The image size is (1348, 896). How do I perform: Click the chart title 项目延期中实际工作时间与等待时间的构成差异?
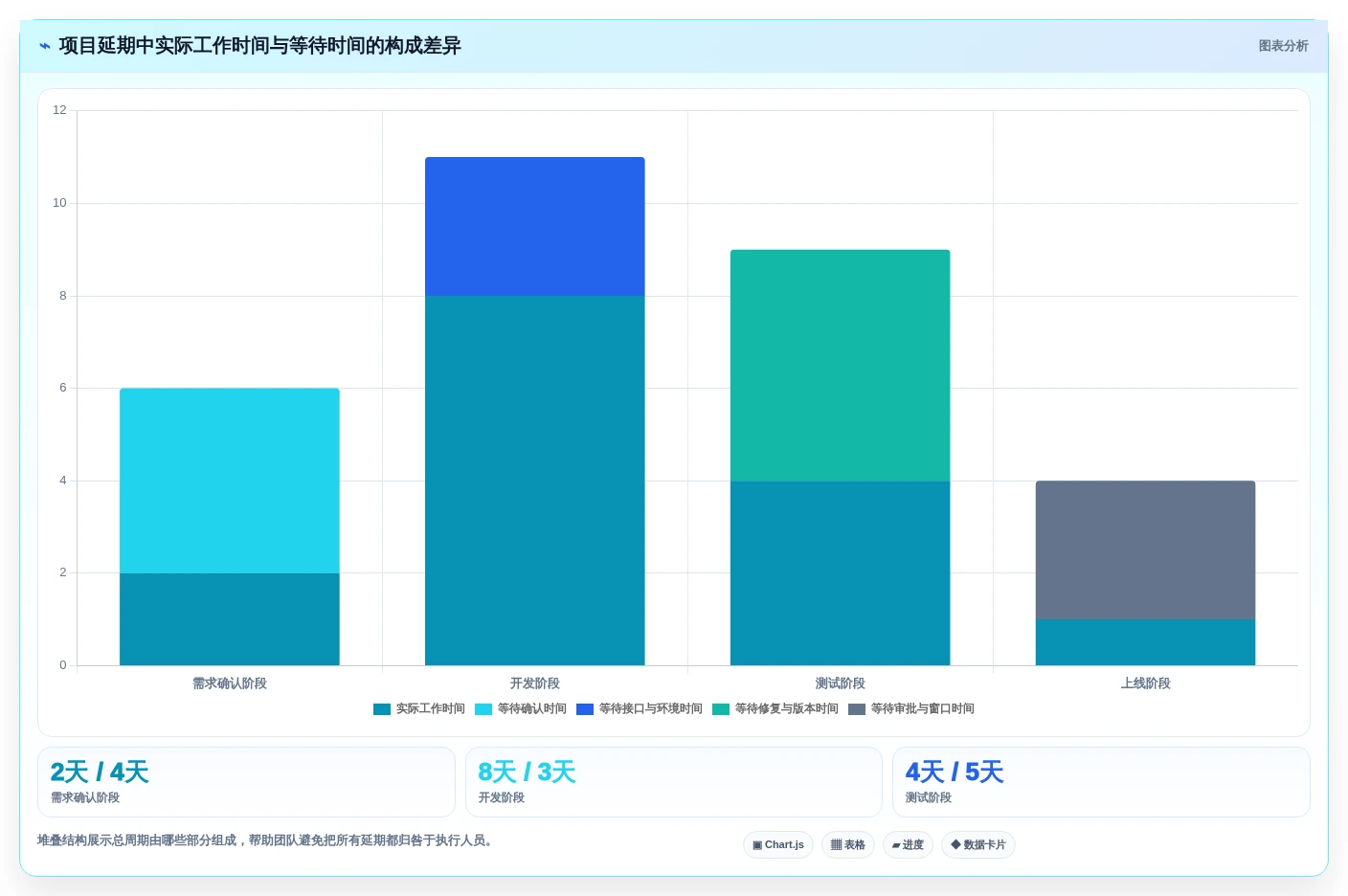[259, 46]
